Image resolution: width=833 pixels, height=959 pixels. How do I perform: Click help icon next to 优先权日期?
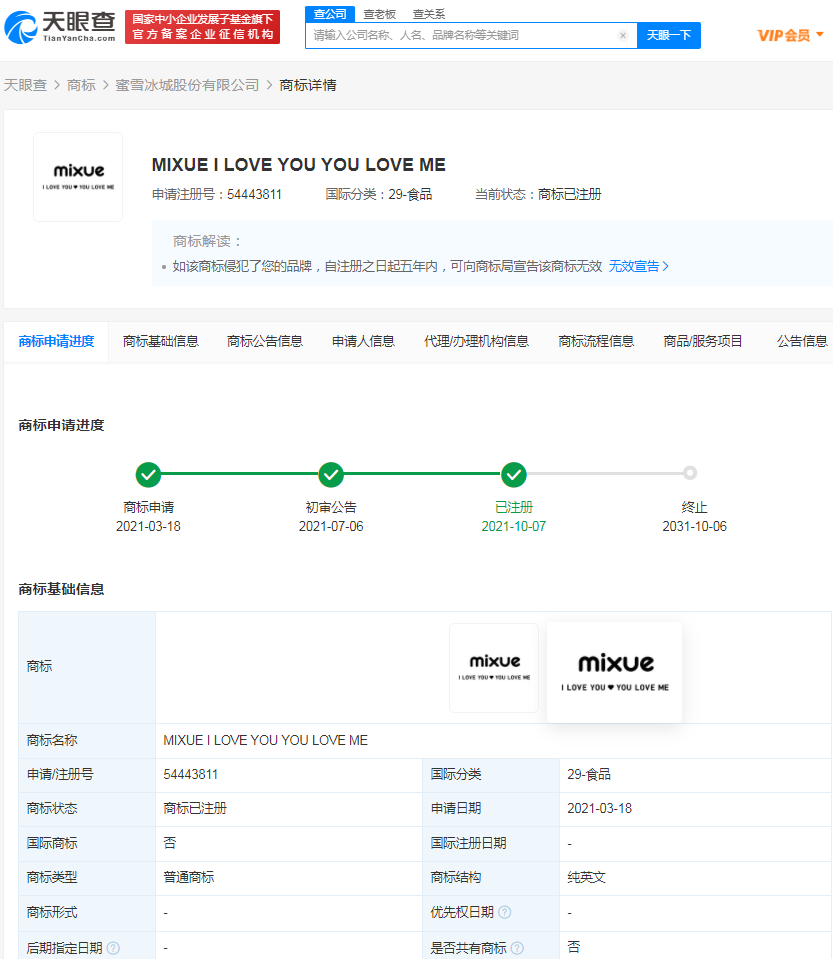[505, 913]
